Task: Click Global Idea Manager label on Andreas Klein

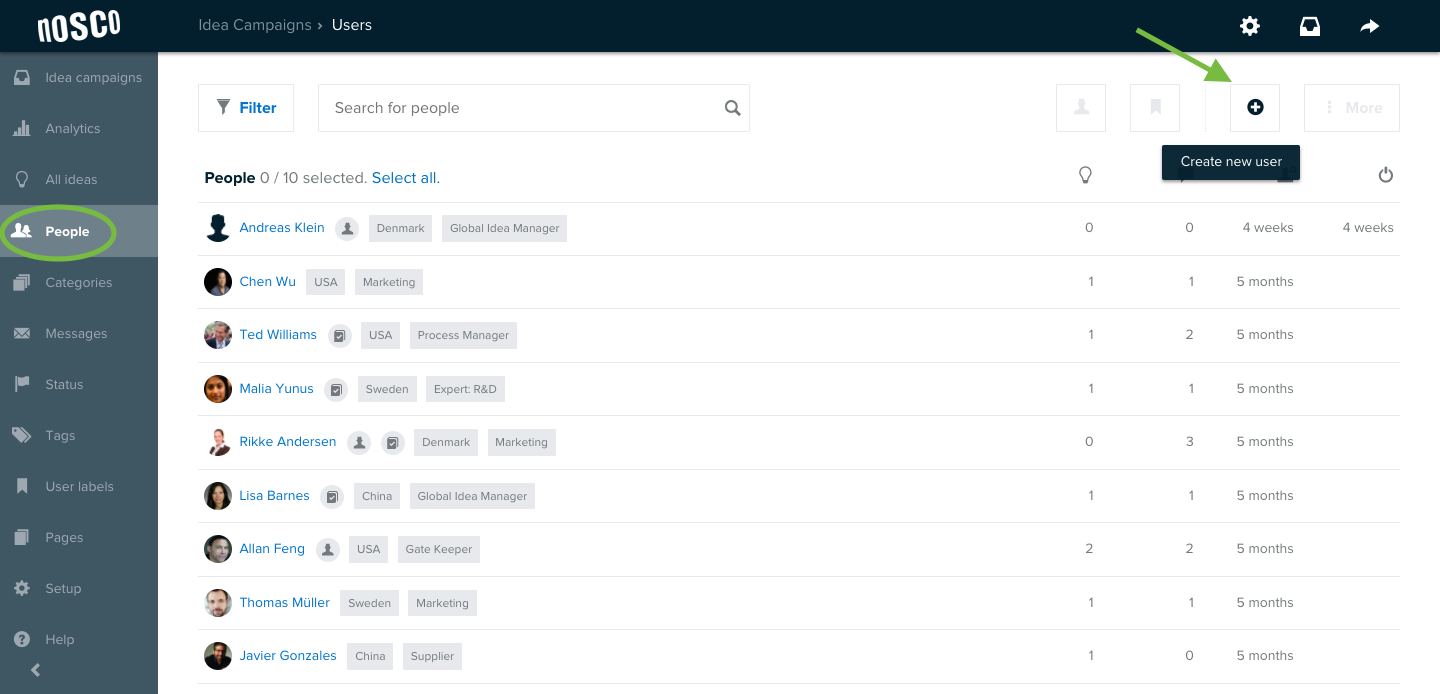Action: pyautogui.click(x=504, y=228)
